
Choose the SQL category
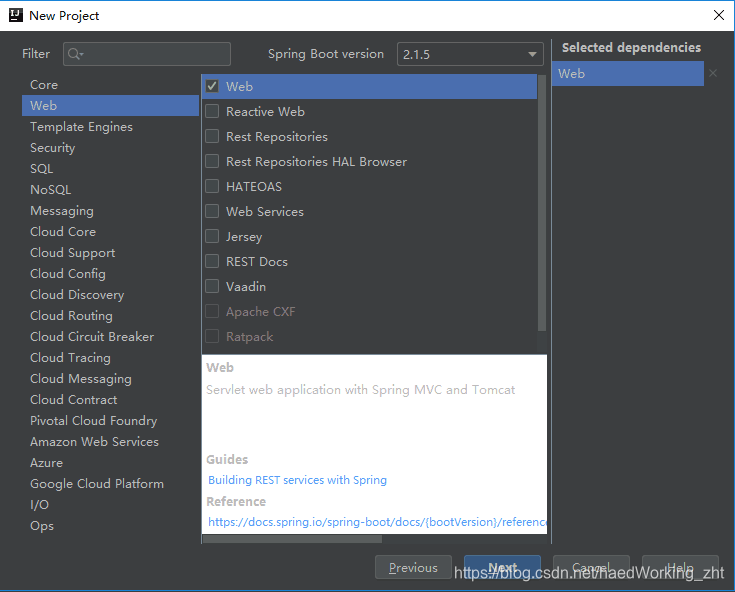click(x=111, y=169)
